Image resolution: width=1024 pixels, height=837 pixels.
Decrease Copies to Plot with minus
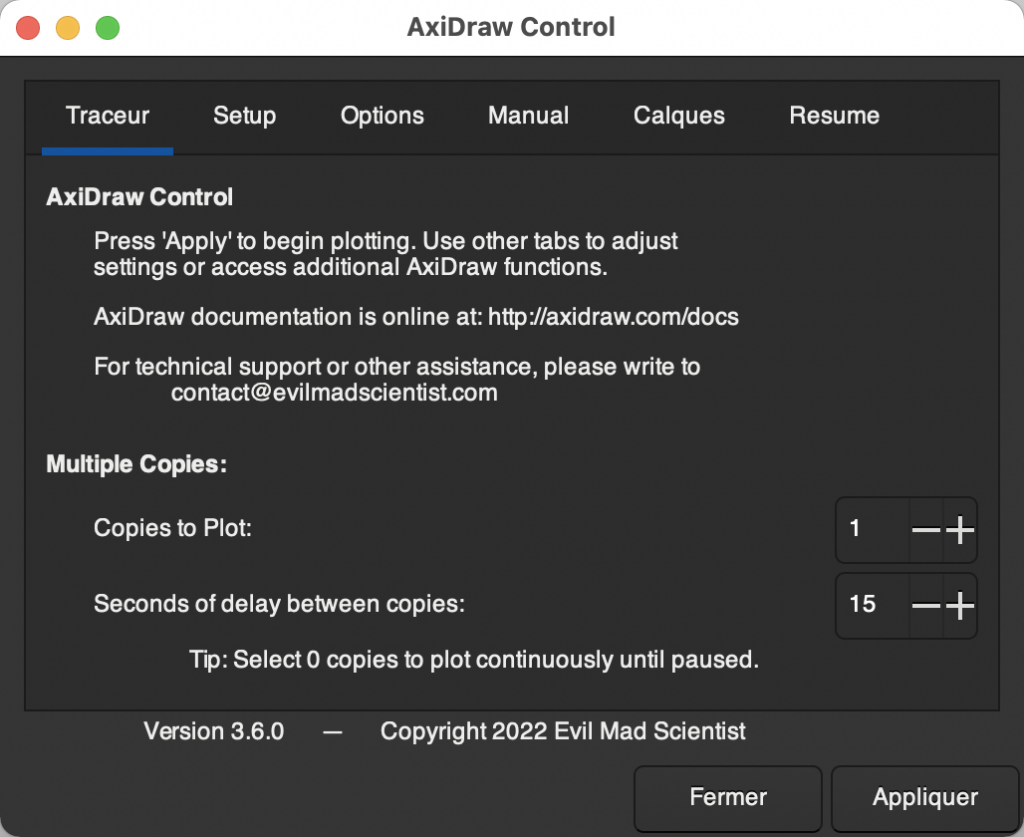(x=926, y=530)
